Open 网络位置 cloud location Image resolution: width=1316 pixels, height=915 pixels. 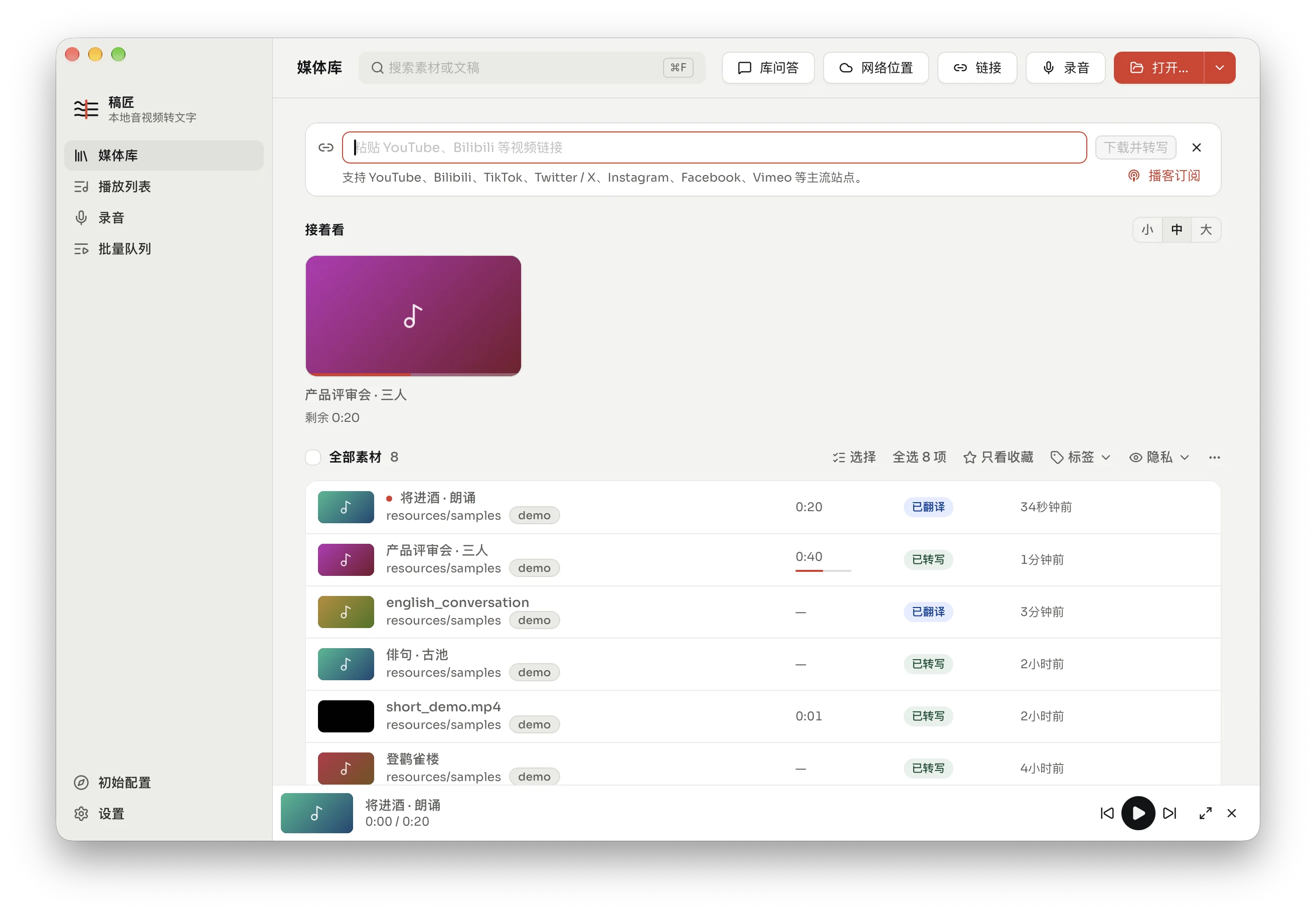pos(875,68)
